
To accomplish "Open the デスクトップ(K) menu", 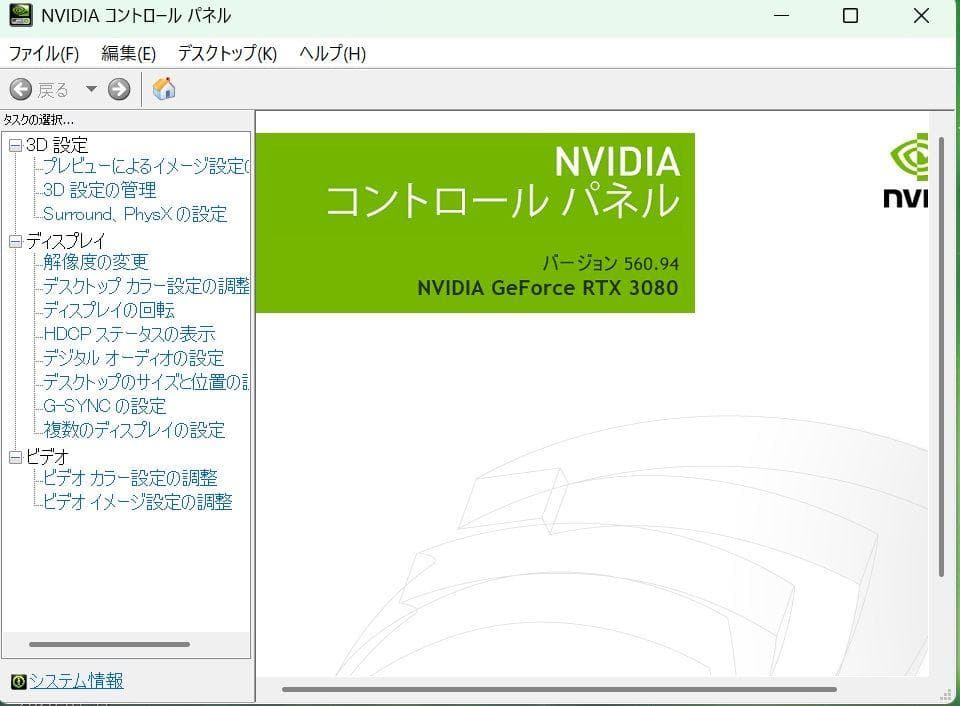I will tap(227, 54).
